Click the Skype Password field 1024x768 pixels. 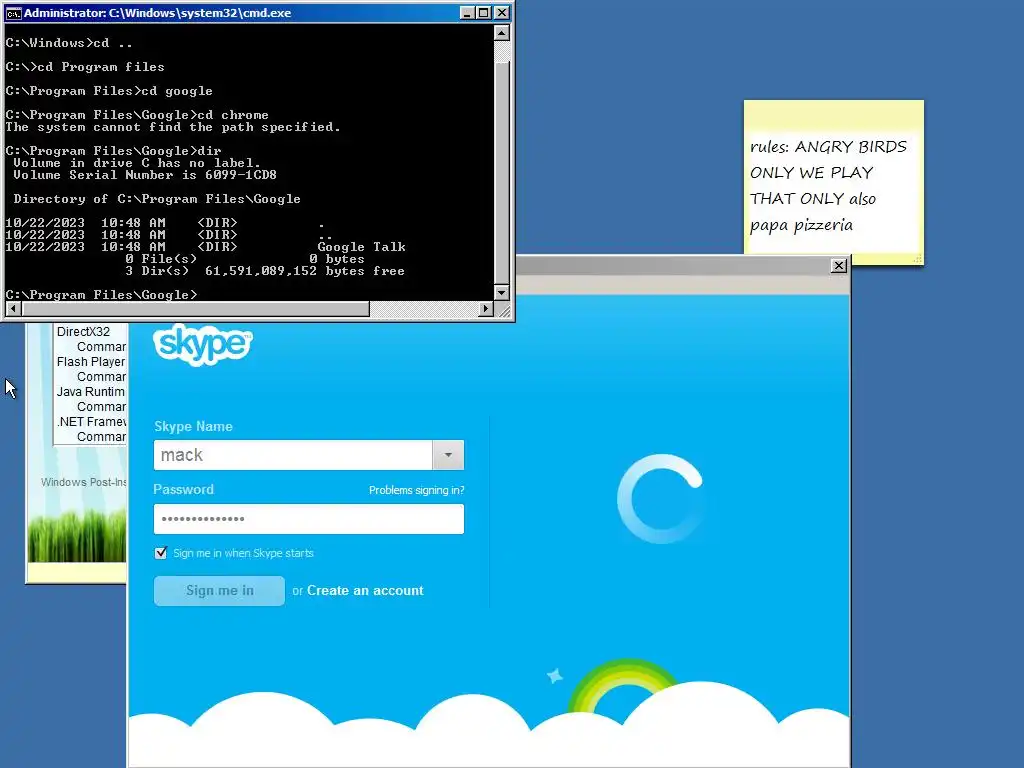coord(309,519)
